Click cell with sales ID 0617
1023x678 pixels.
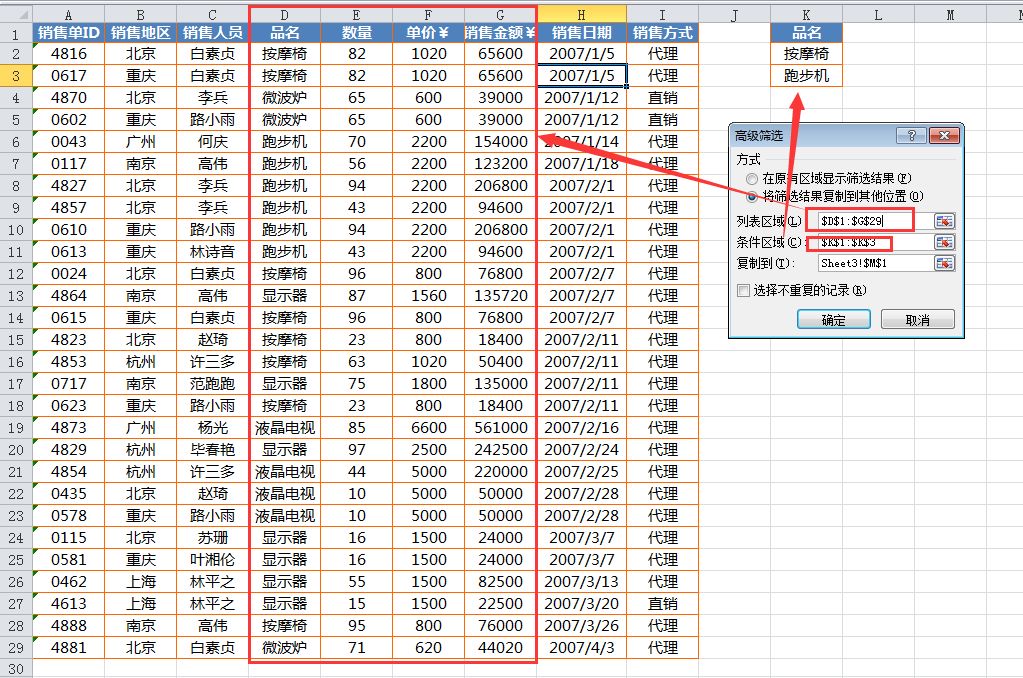pyautogui.click(x=69, y=76)
